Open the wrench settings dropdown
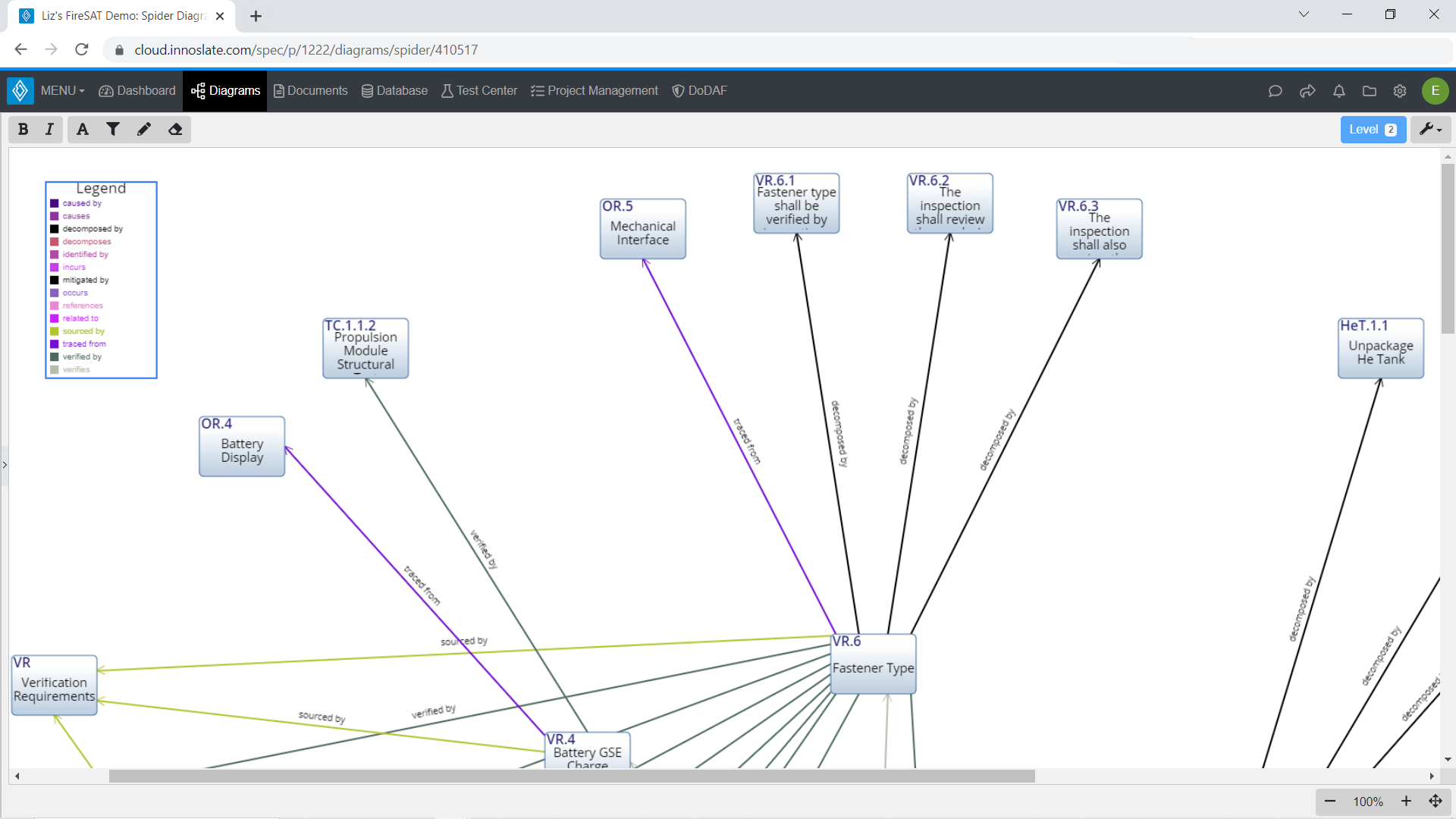 pos(1430,129)
